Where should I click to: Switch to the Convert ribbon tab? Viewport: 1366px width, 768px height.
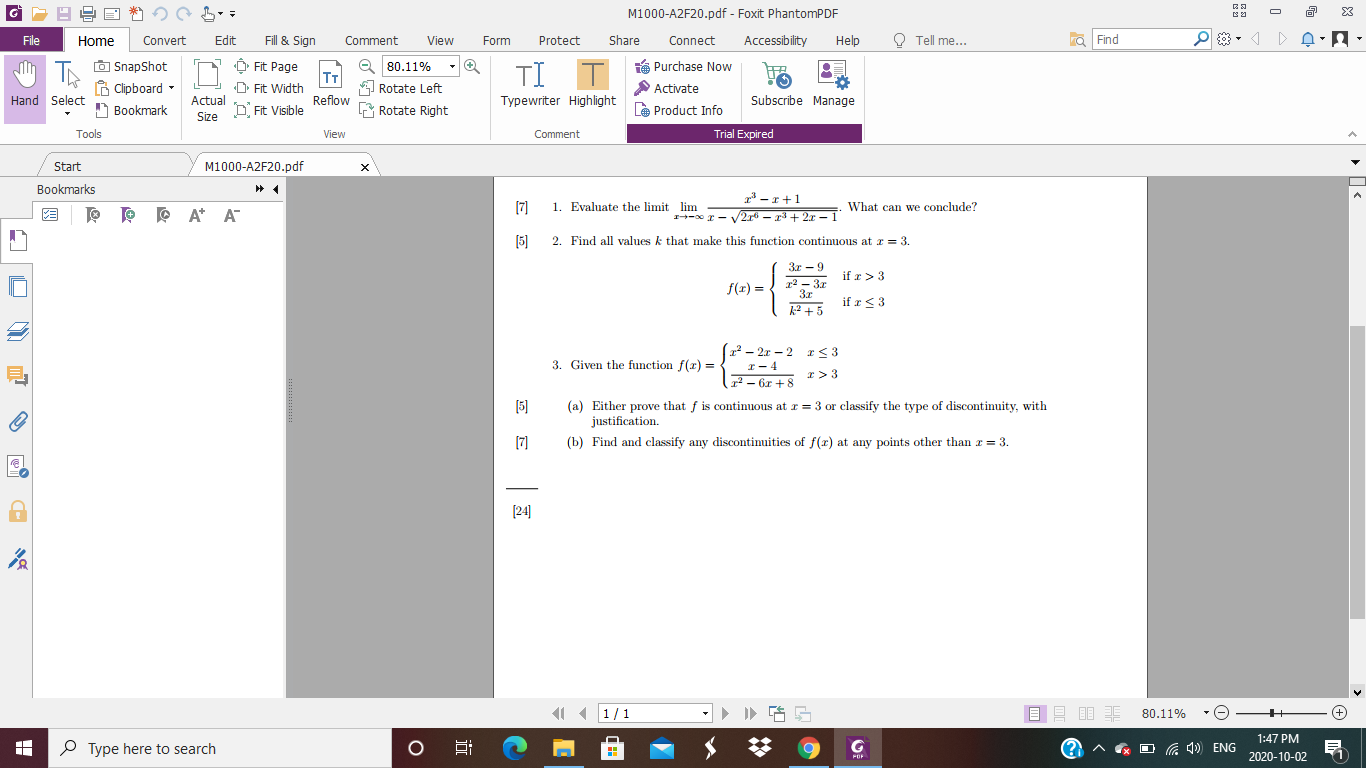(x=163, y=40)
